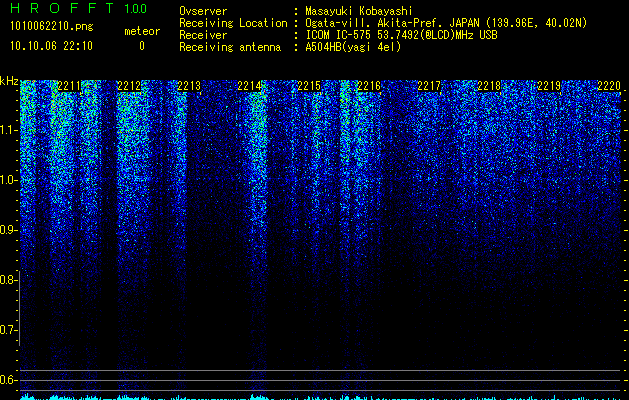Click the name Masayuki Kobayashi
629x400 pixels.
[x=359, y=11]
